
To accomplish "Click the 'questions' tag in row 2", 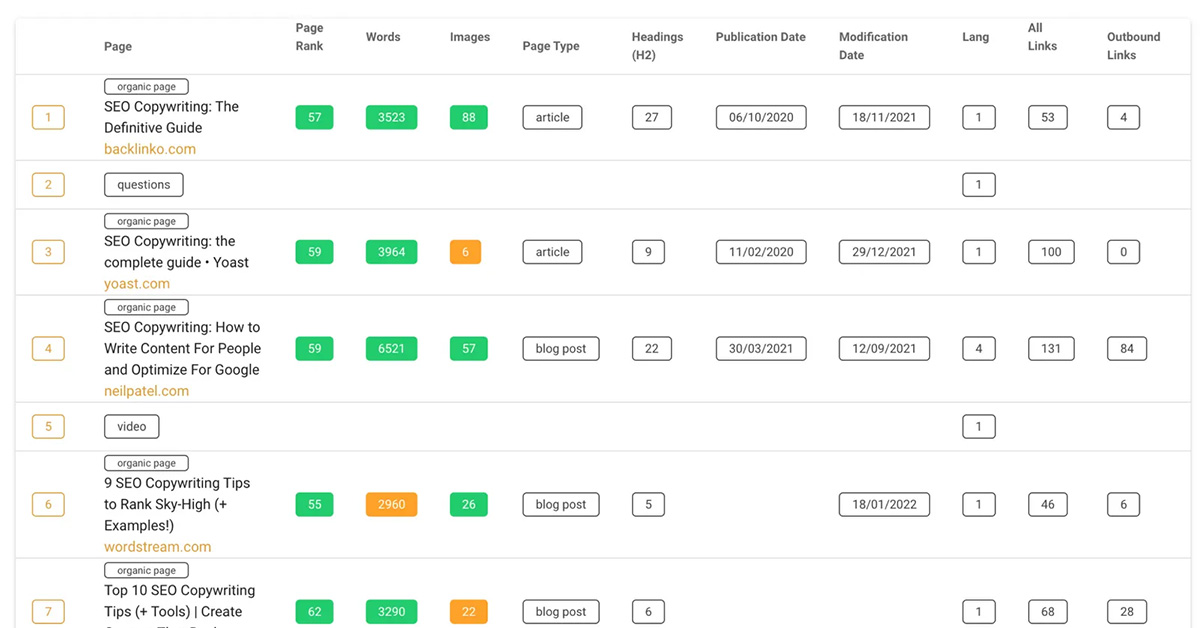I will tap(144, 185).
